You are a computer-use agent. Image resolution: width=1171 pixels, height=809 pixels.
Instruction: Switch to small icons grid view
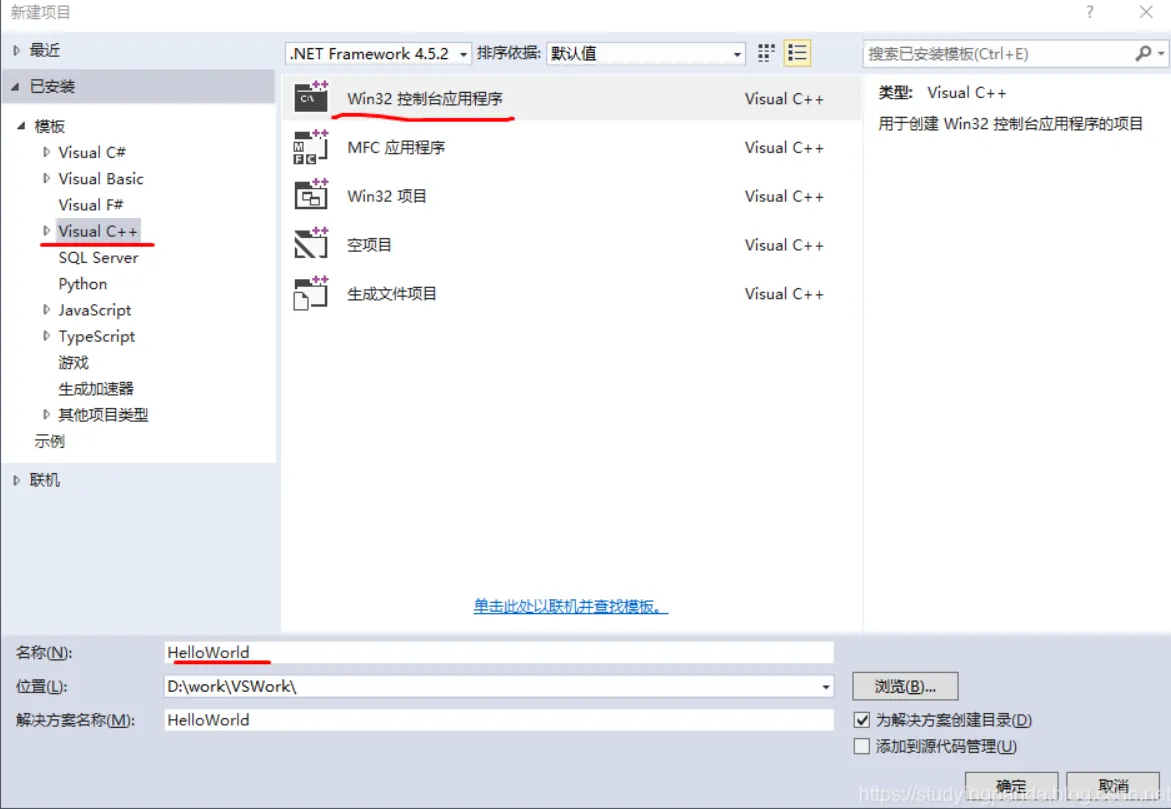point(766,53)
